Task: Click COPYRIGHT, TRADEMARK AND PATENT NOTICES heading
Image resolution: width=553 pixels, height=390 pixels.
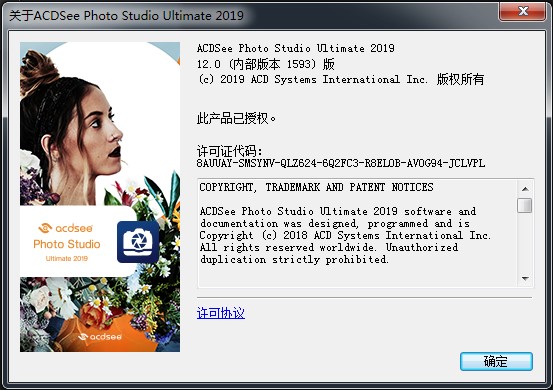Action: (316, 187)
